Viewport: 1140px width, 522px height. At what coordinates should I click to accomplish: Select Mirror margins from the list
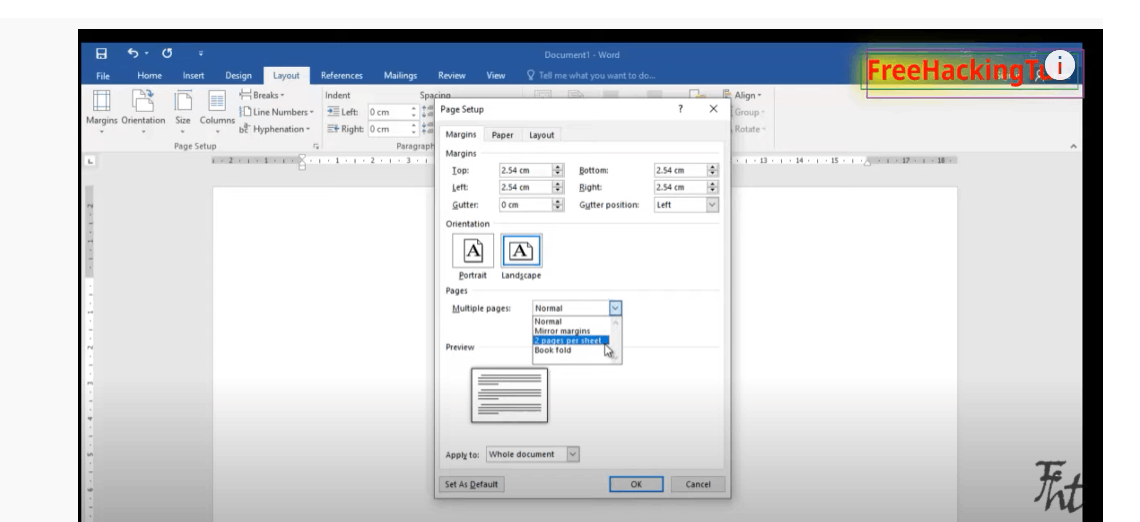tap(563, 331)
